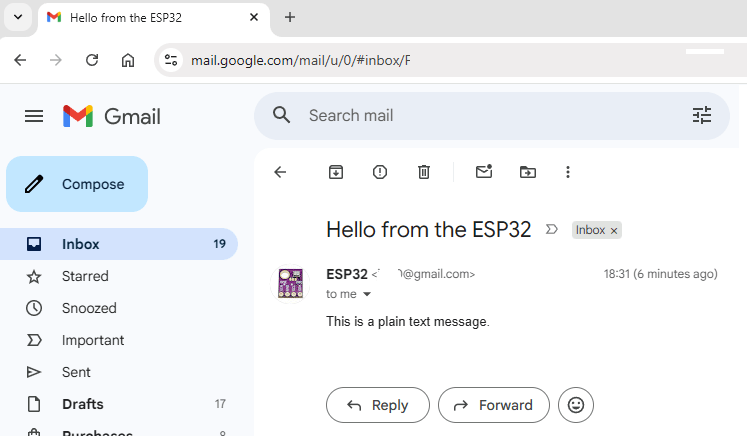Viewport: 747px width, 436px height.
Task: Open the browser home page
Action: click(x=128, y=60)
